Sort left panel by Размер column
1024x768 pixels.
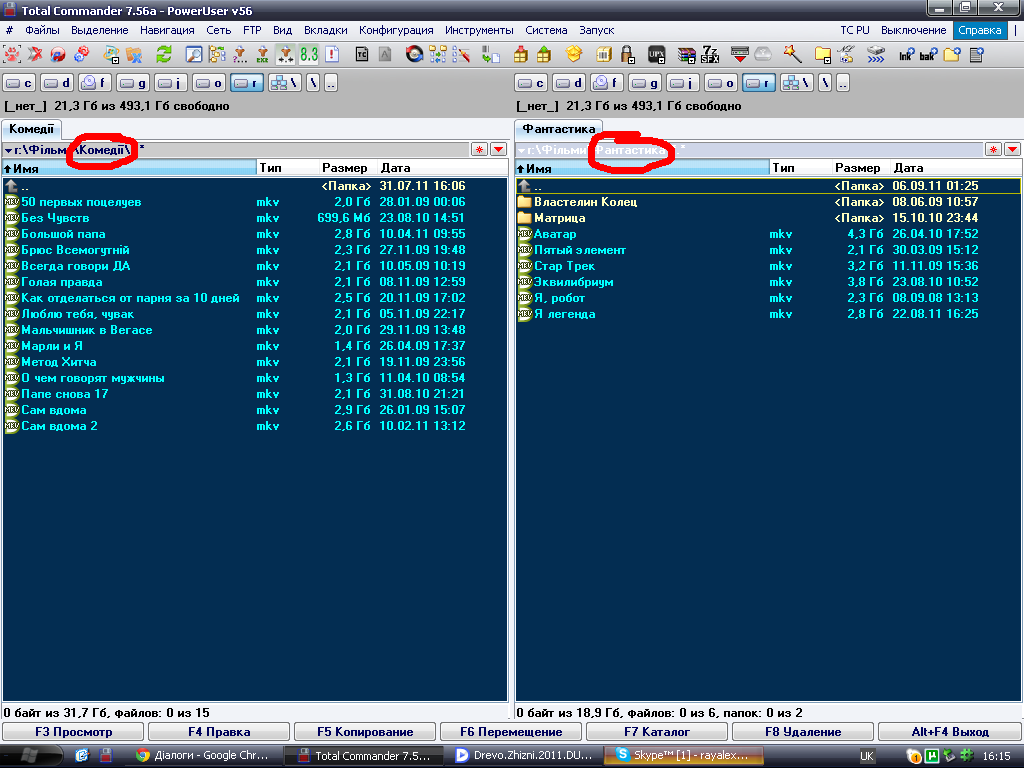(x=344, y=168)
